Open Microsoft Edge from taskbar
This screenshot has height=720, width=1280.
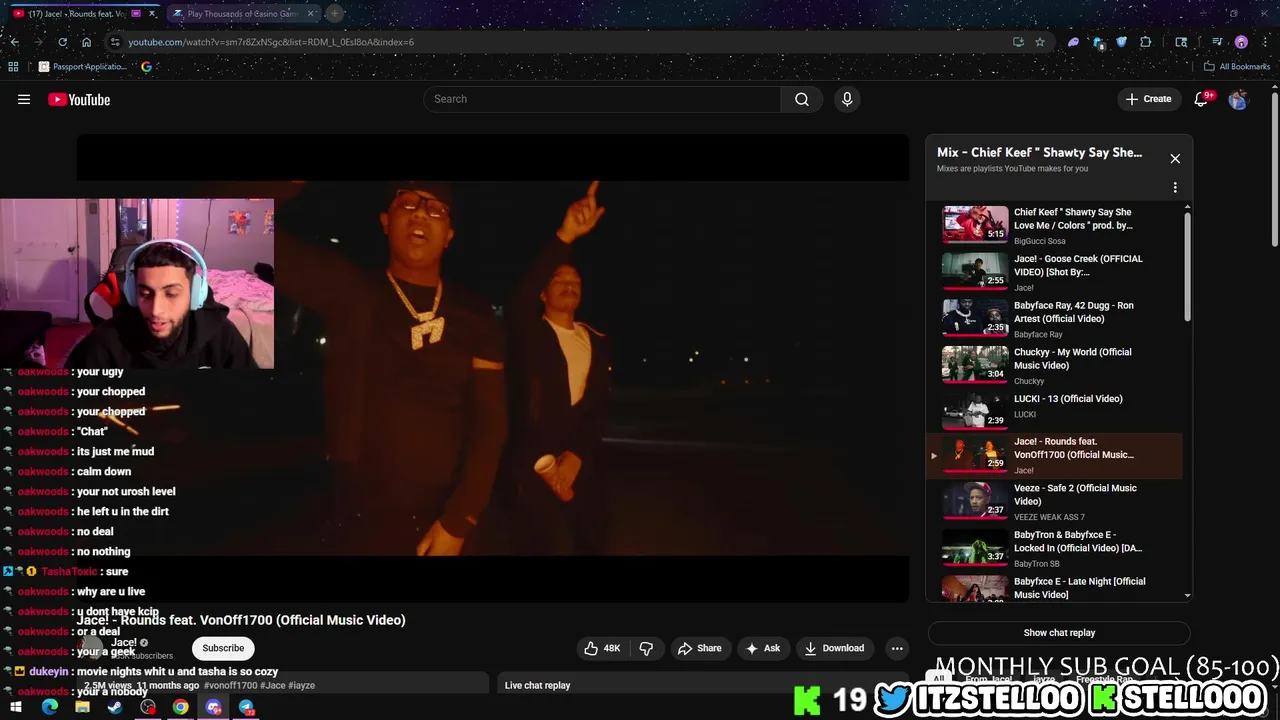tap(49, 707)
